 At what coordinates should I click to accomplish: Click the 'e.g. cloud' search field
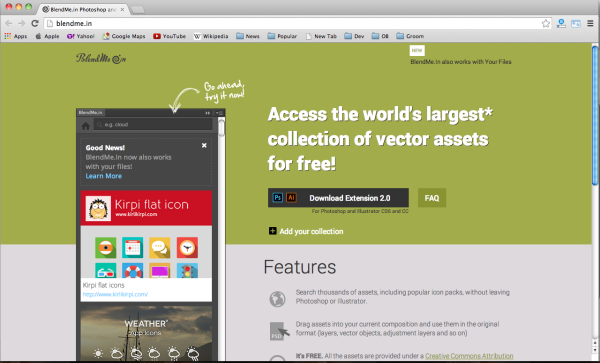point(153,125)
